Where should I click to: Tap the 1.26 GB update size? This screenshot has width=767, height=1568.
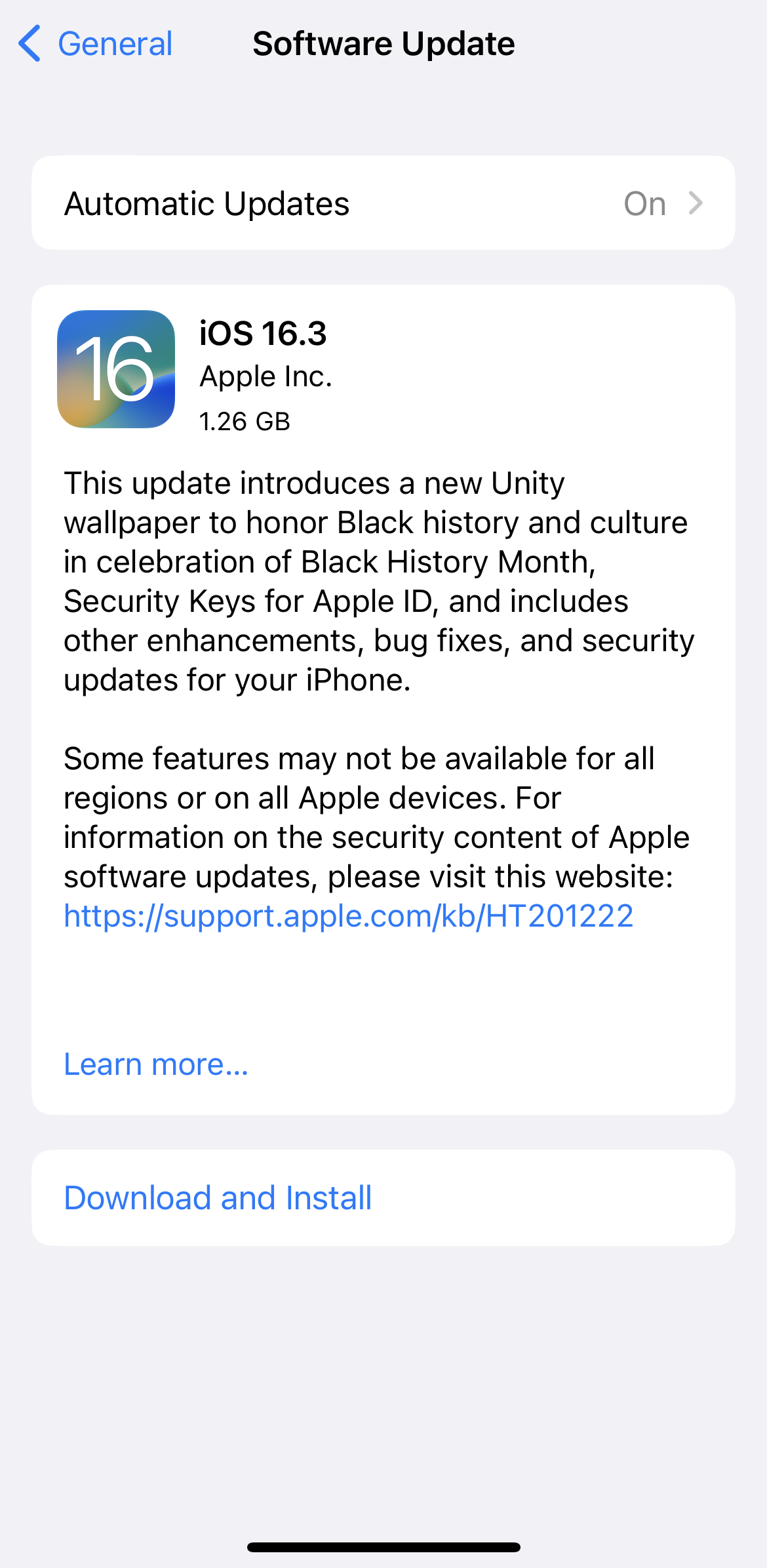(245, 421)
